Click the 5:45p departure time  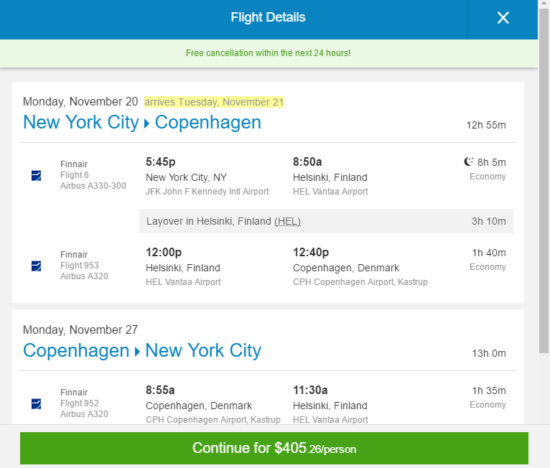click(161, 162)
